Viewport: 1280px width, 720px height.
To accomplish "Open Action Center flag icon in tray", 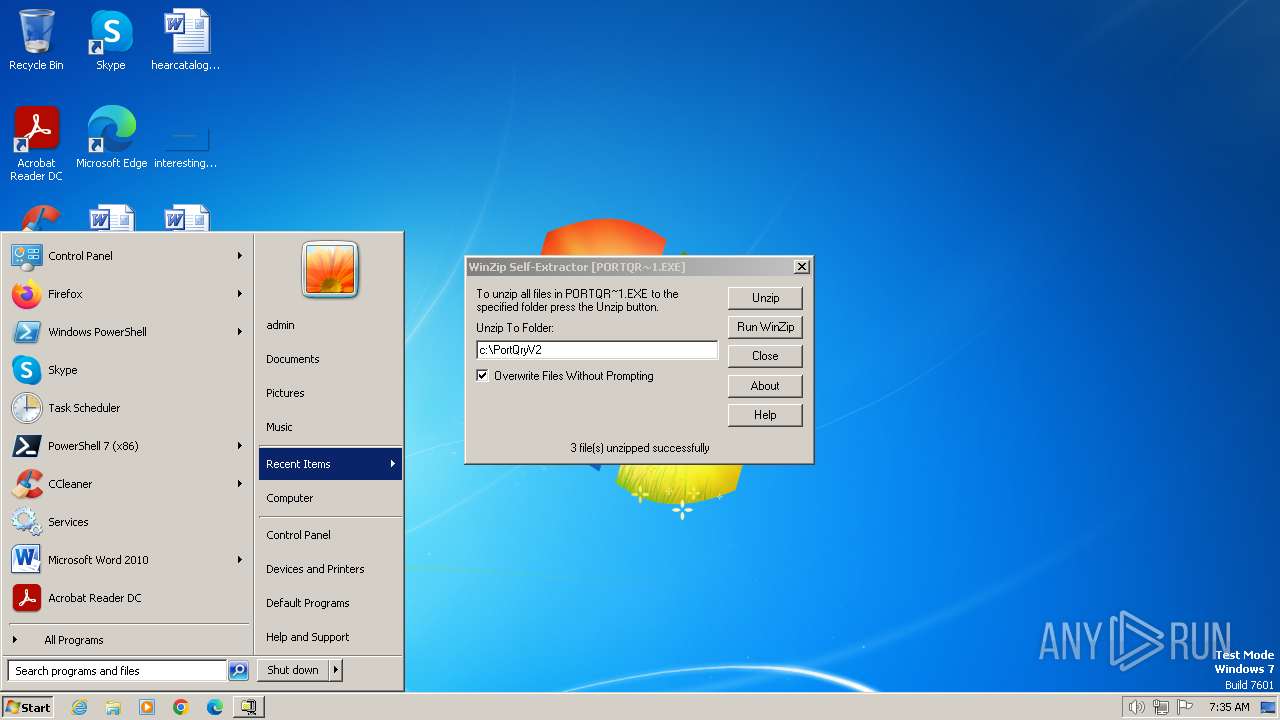I will 1185,707.
